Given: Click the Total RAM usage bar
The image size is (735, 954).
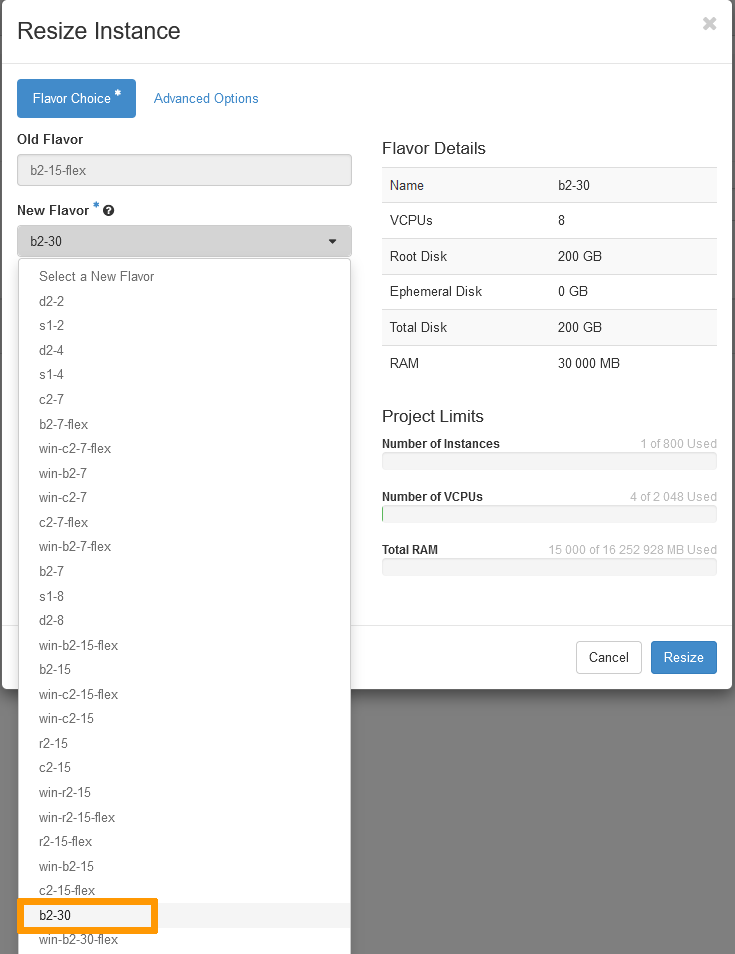Looking at the screenshot, I should pyautogui.click(x=549, y=567).
